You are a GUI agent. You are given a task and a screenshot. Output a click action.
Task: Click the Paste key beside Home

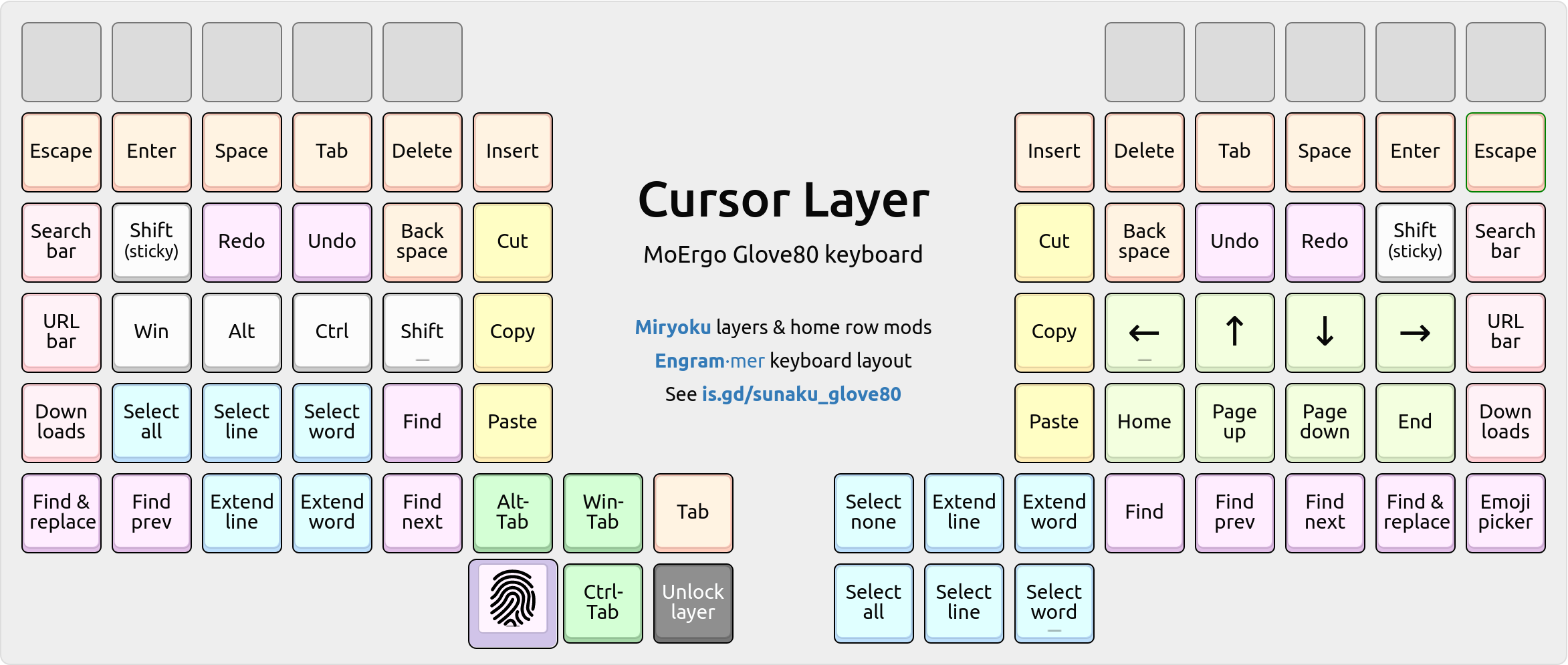tap(1054, 423)
